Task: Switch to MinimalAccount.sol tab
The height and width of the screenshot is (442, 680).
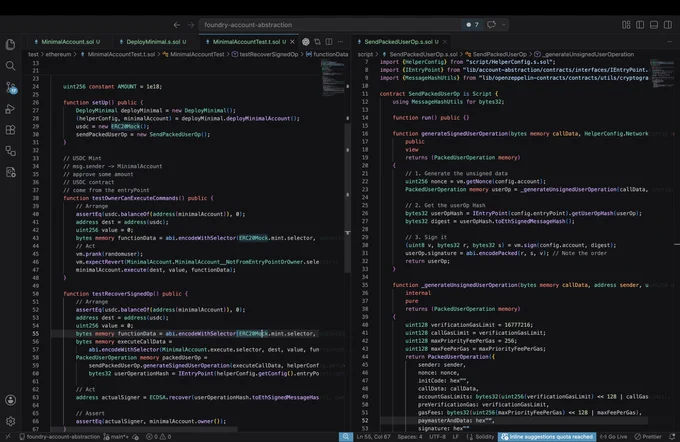Action: [67, 42]
